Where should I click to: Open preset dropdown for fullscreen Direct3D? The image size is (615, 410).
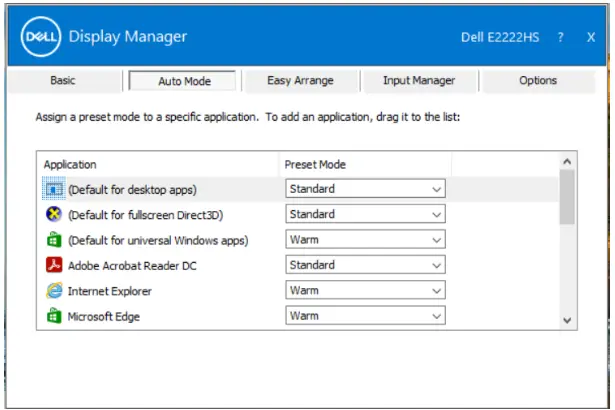tap(366, 214)
